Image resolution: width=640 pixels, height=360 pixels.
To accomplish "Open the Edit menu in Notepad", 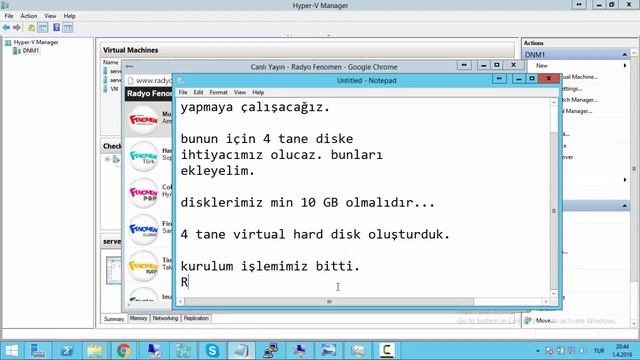I will pos(198,92).
